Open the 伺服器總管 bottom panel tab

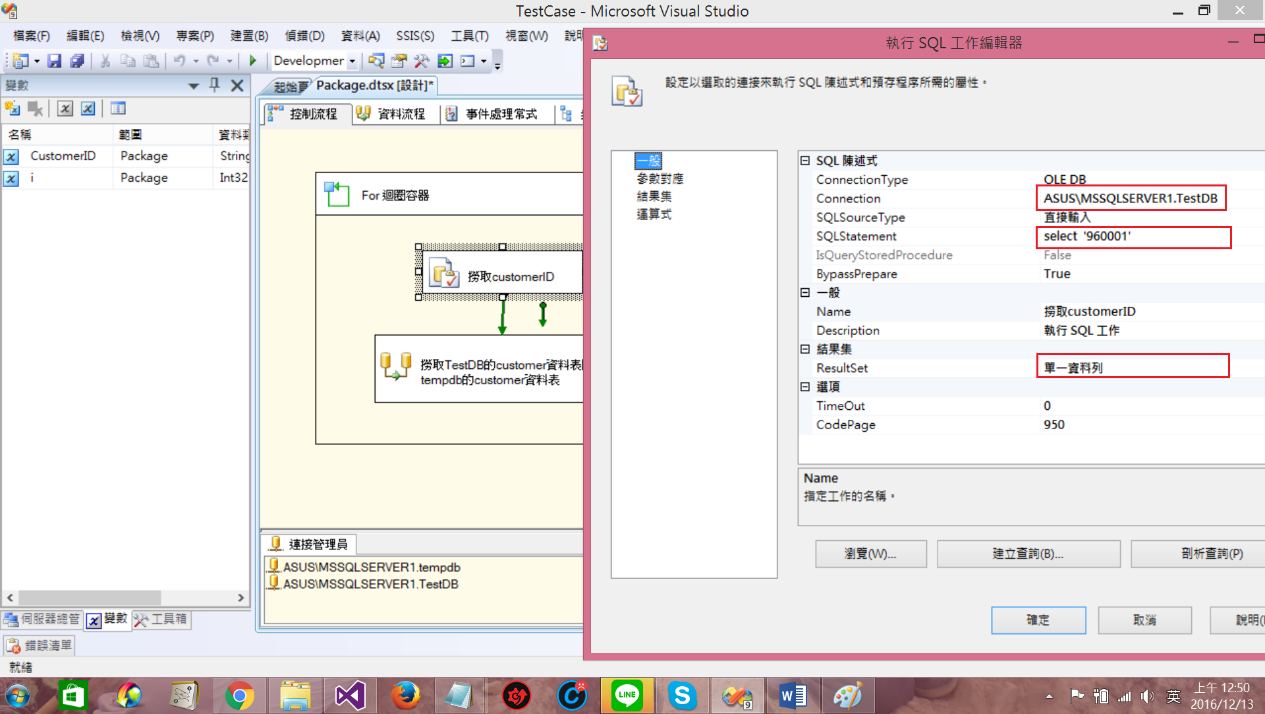[42, 619]
